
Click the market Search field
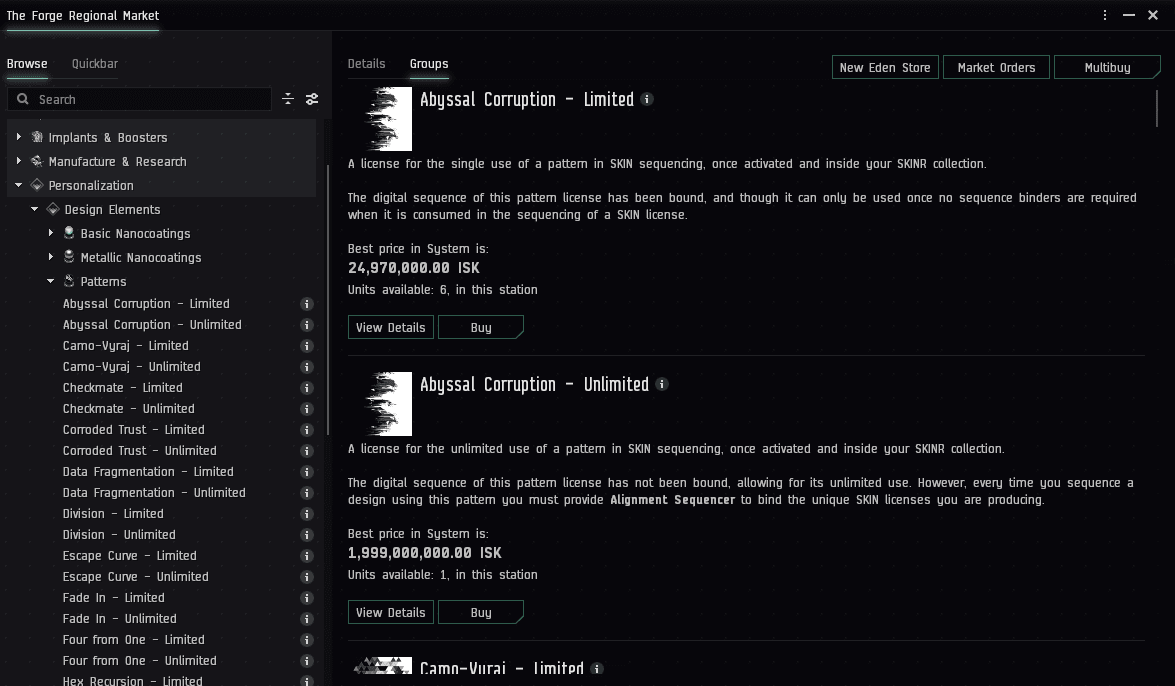click(150, 99)
